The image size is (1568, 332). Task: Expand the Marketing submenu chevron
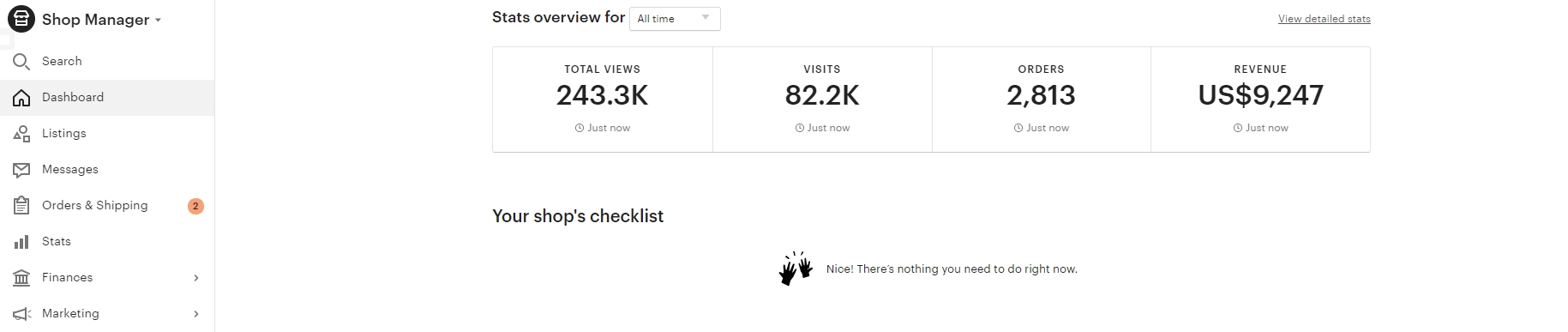coord(196,314)
